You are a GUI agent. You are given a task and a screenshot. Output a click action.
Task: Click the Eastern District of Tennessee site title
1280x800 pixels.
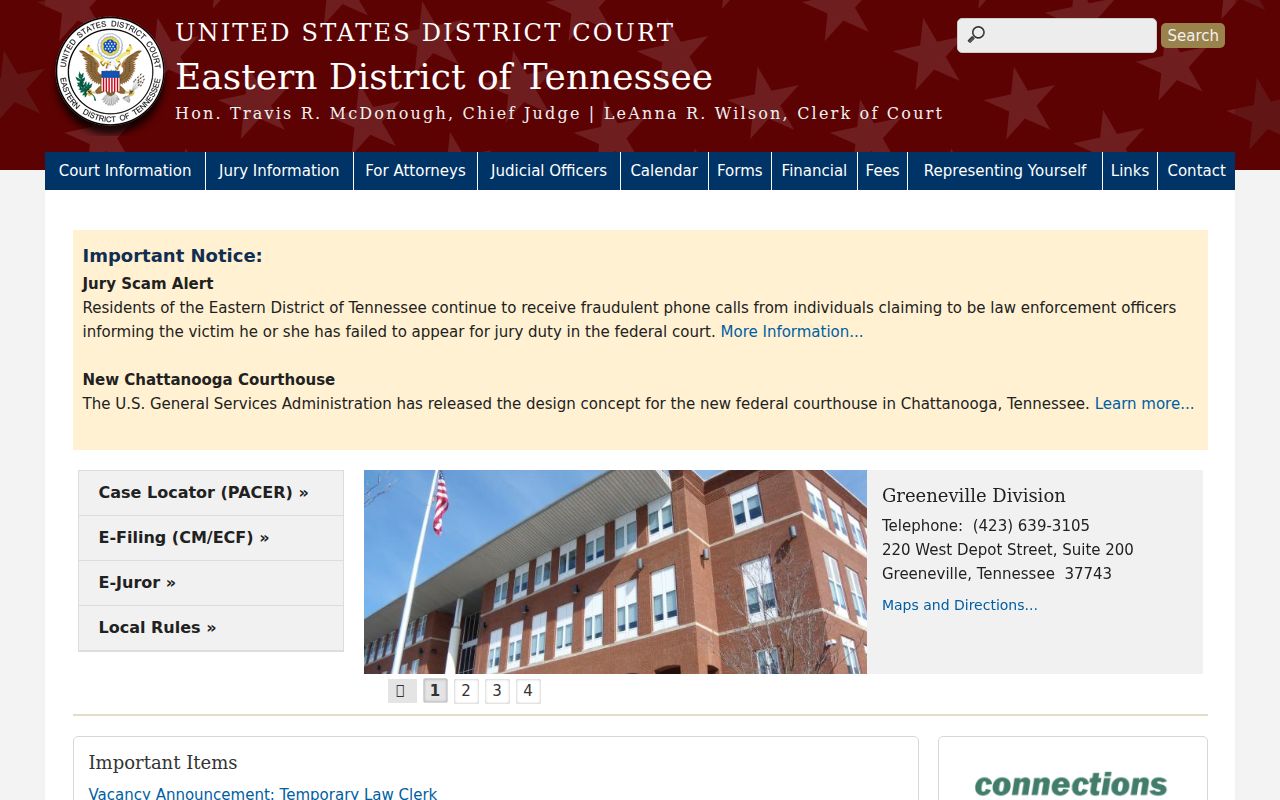pos(444,77)
